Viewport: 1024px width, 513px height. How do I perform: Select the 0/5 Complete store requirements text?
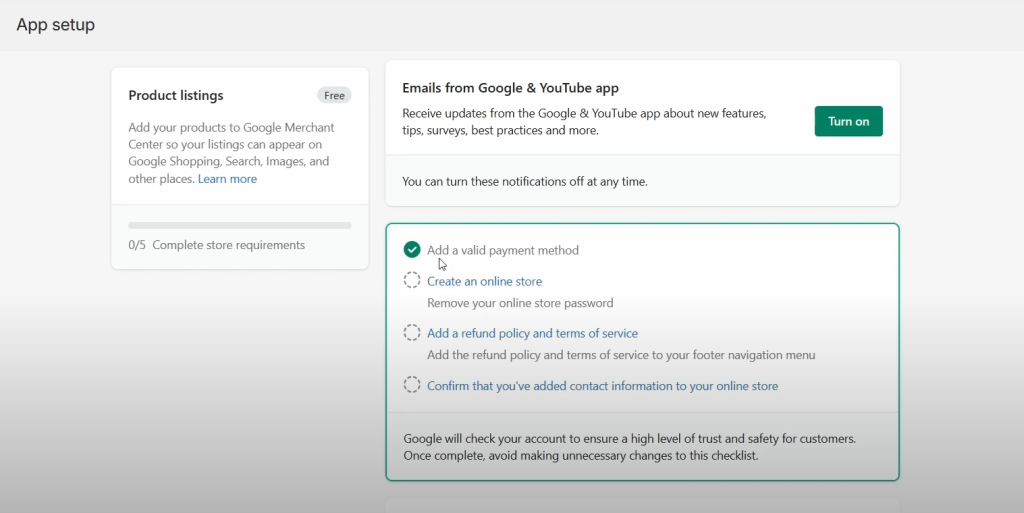click(217, 245)
